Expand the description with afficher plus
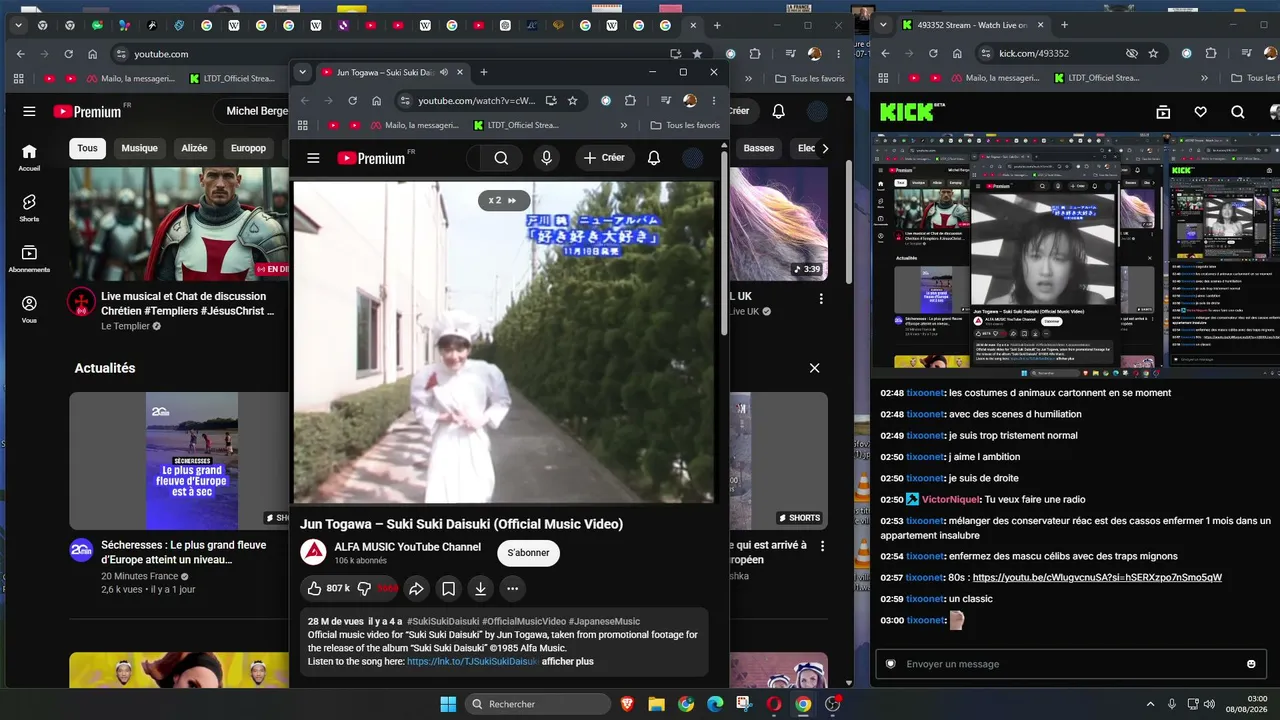The image size is (1280, 720). [568, 662]
